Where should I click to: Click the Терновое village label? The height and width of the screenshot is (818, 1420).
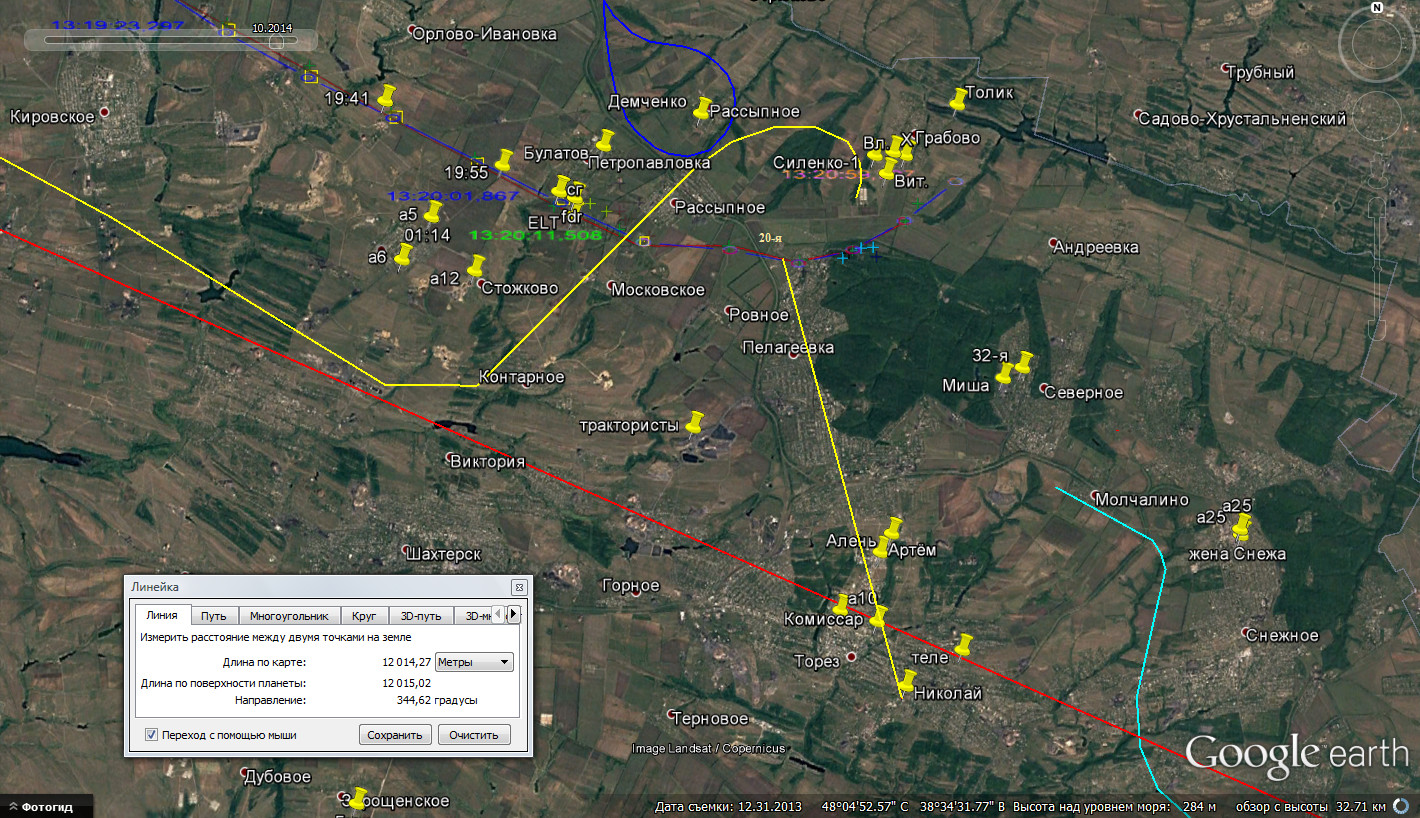[710, 719]
